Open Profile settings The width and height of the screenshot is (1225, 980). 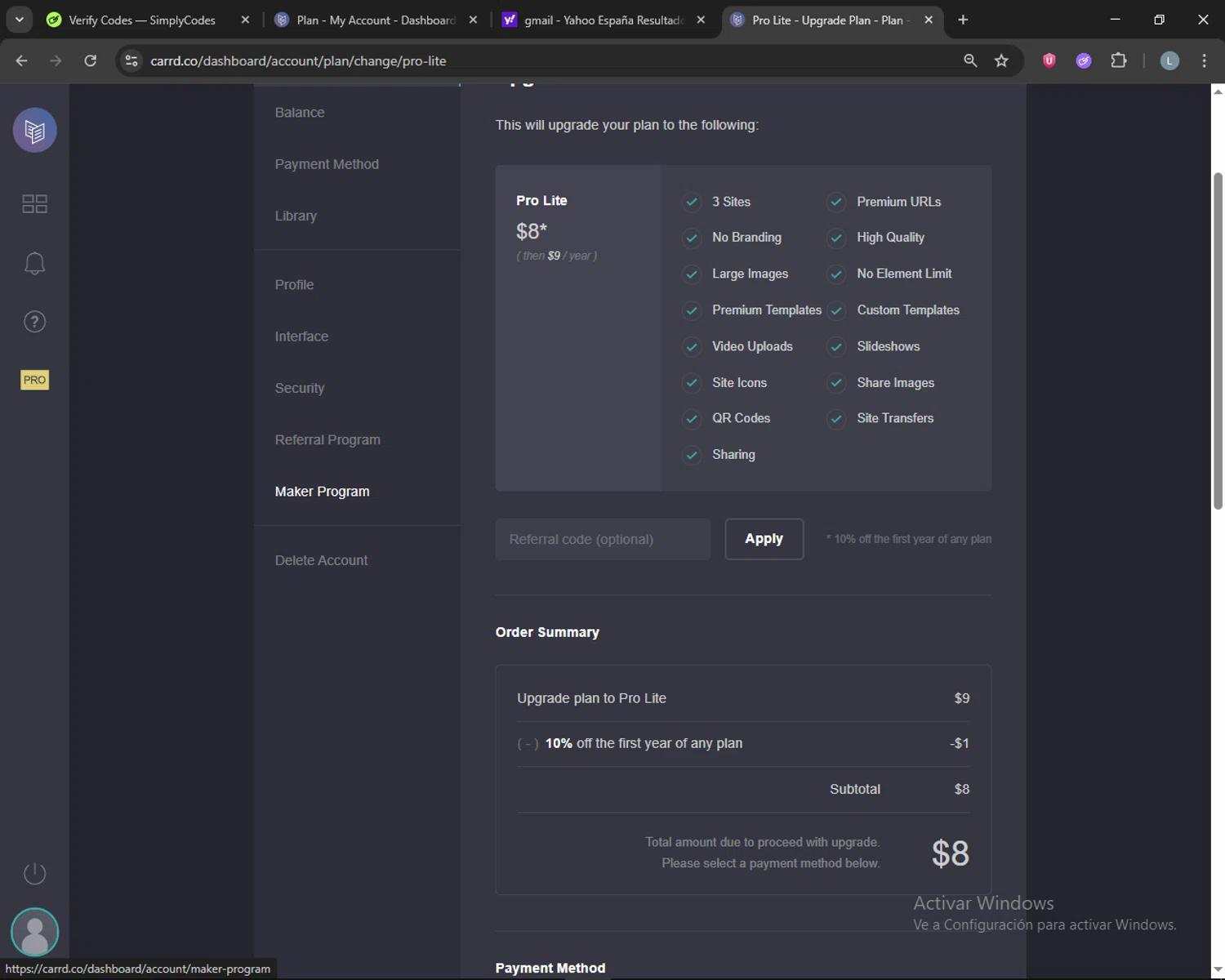point(294,285)
